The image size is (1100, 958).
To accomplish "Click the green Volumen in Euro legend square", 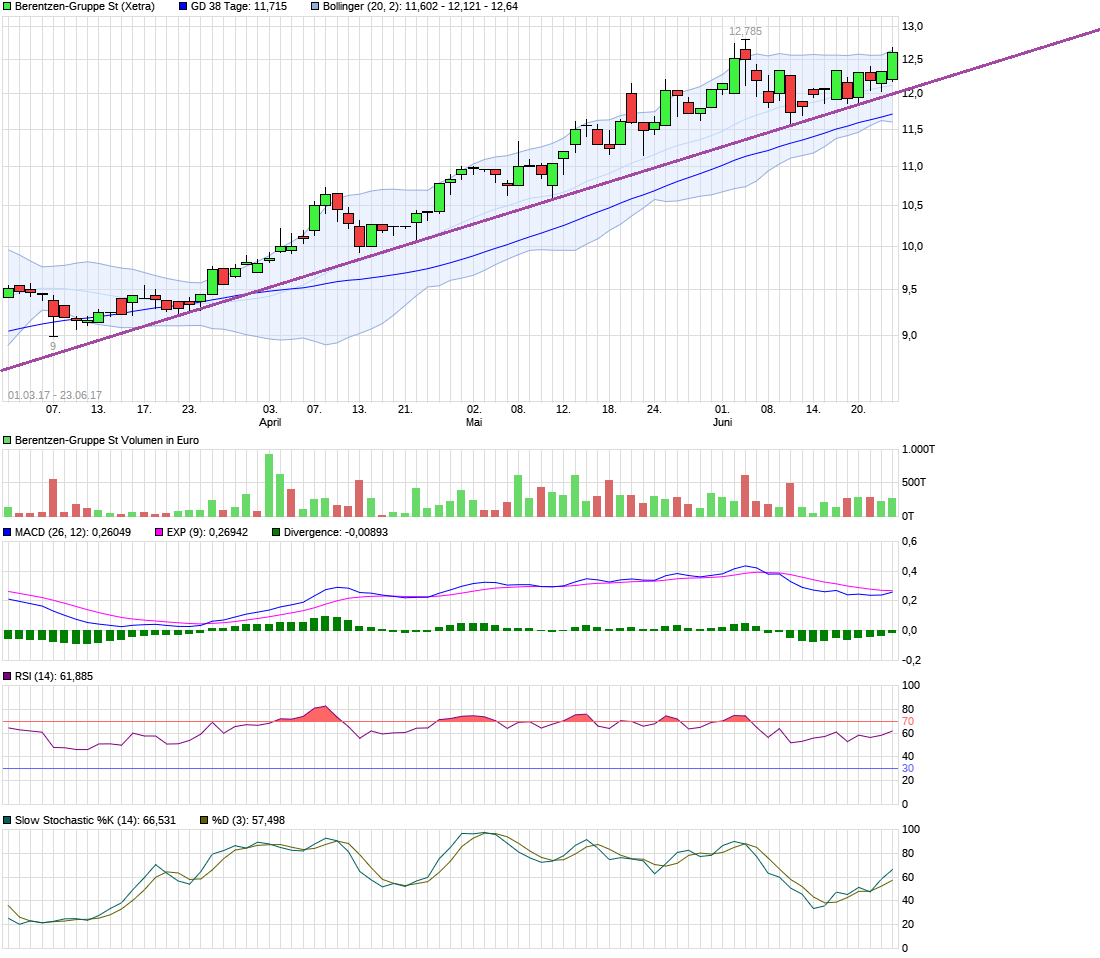I will [x=8, y=440].
